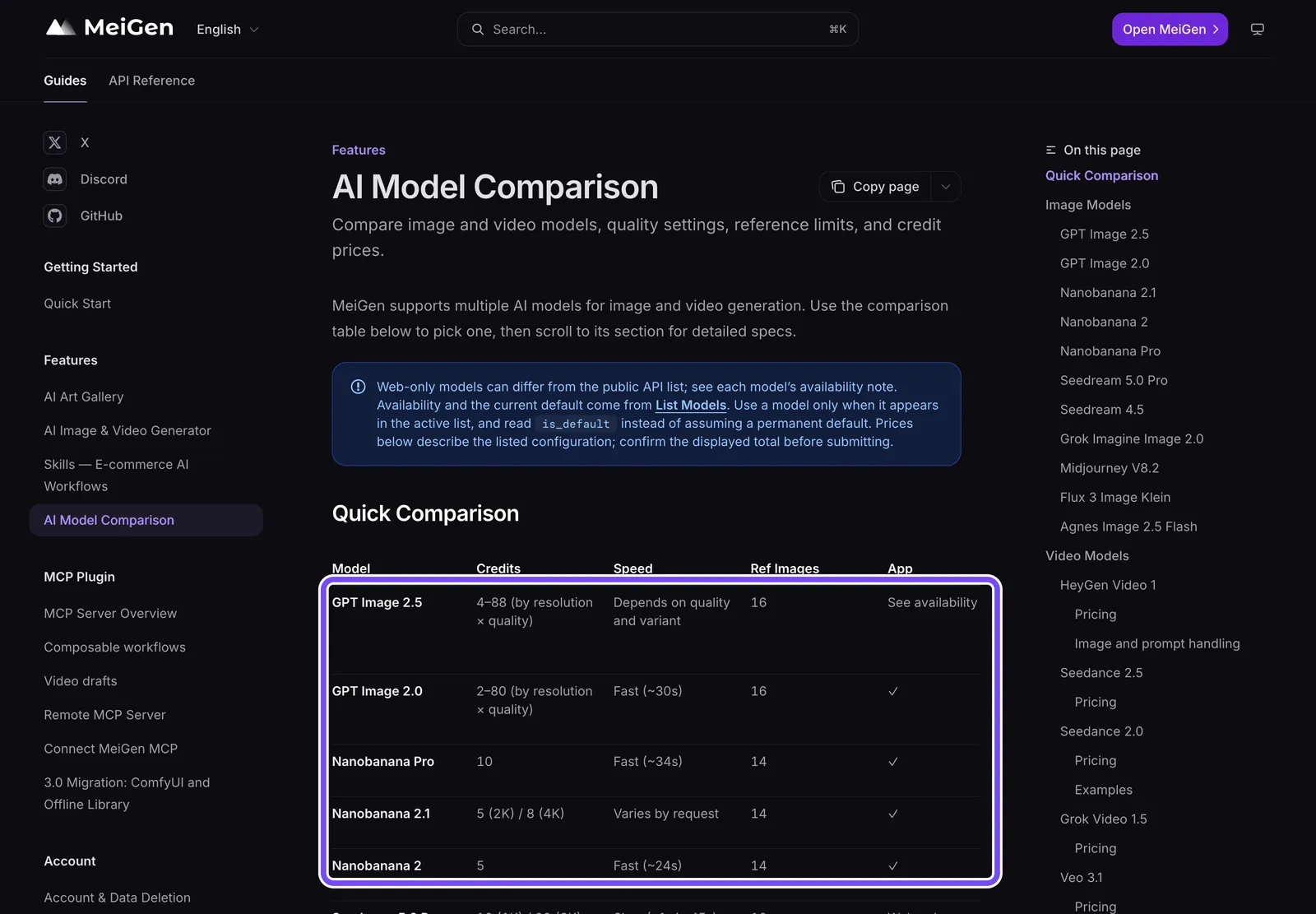Open MCP Server Overview page
This screenshot has width=1316, height=914.
pos(110,614)
